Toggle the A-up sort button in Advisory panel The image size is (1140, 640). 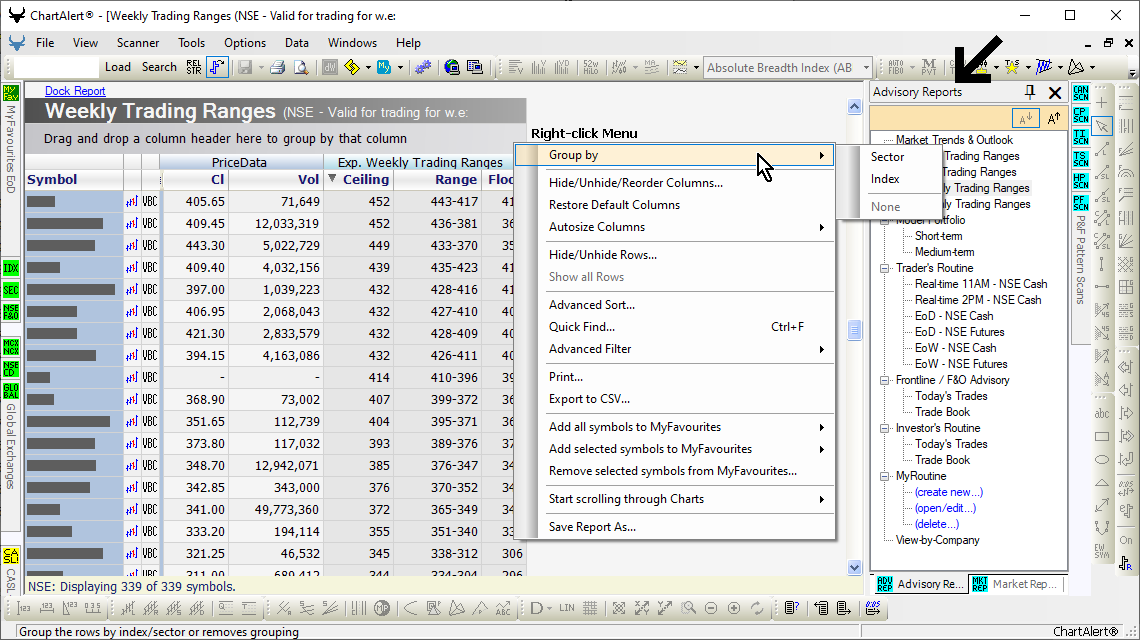pos(1053,119)
